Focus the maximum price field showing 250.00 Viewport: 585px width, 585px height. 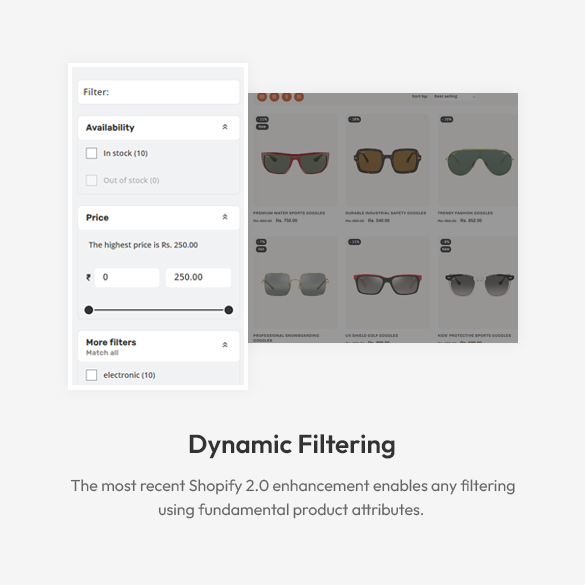[198, 277]
